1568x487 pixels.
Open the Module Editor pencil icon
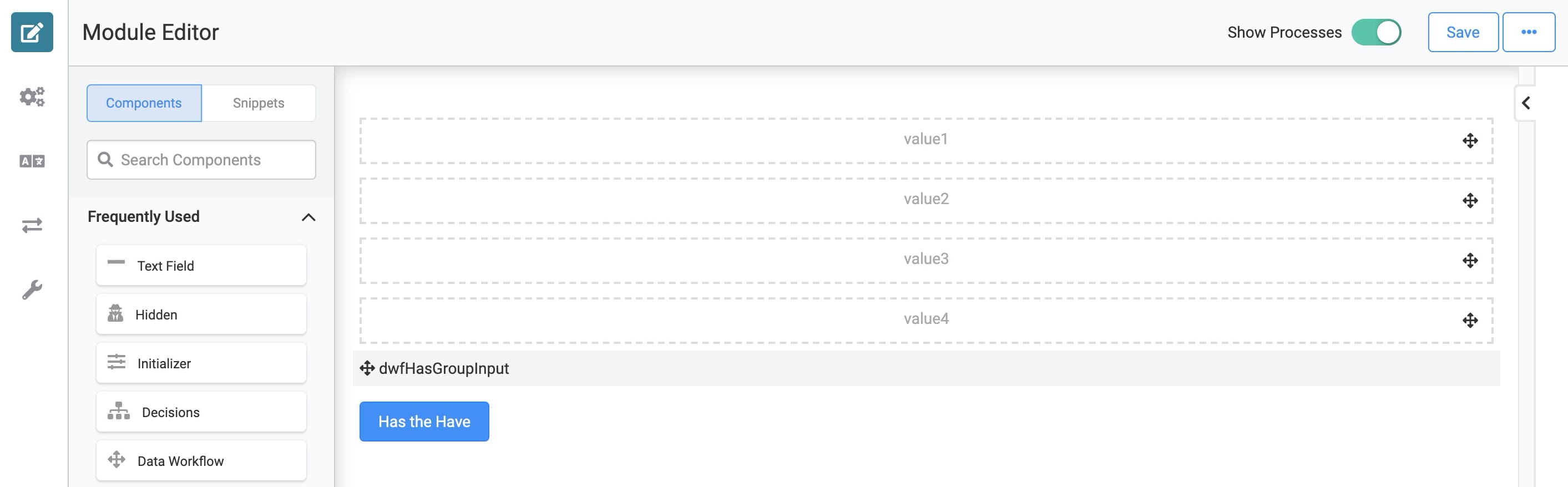pos(32,32)
